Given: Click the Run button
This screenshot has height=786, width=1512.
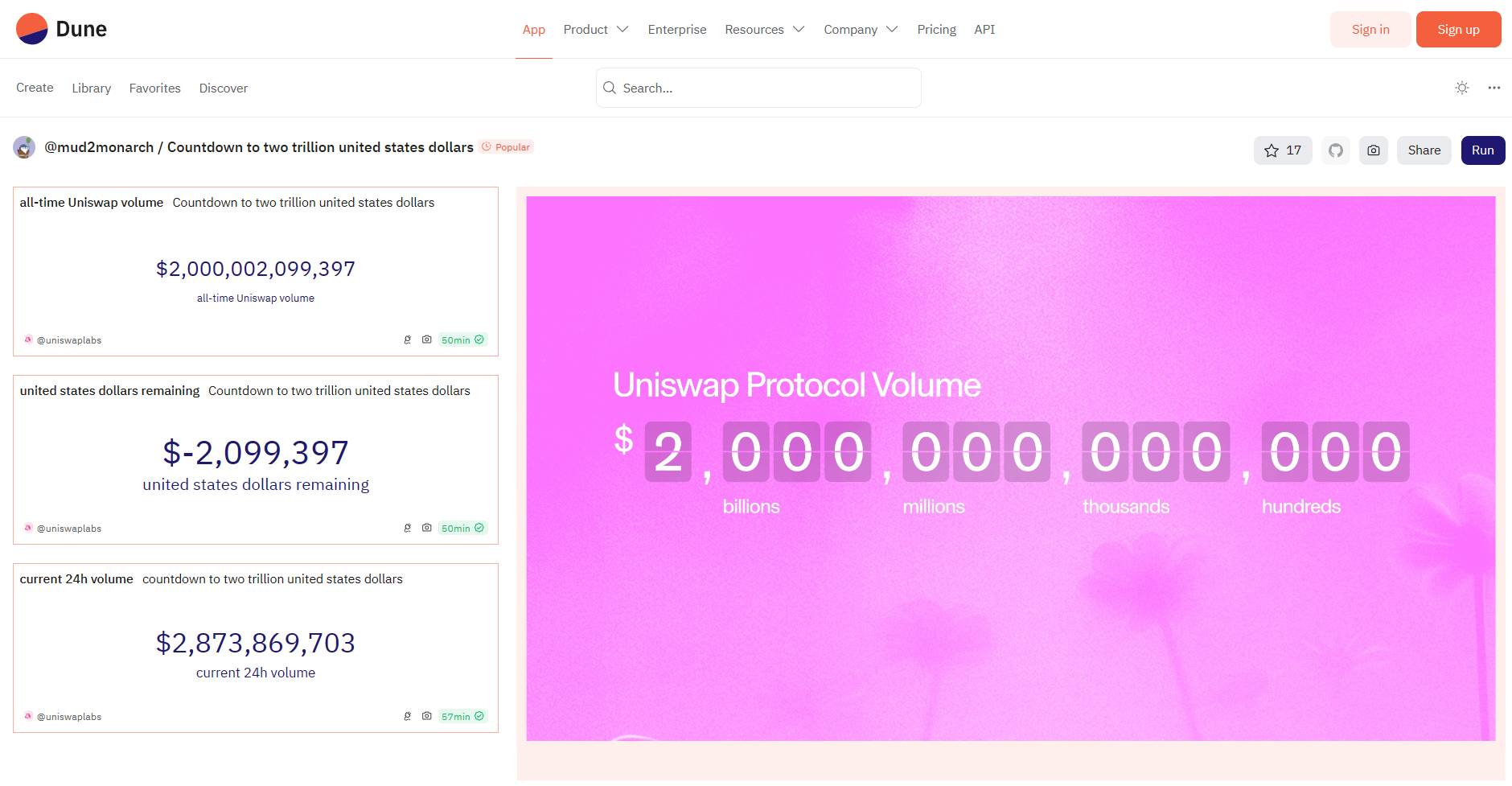Looking at the screenshot, I should click(x=1483, y=150).
